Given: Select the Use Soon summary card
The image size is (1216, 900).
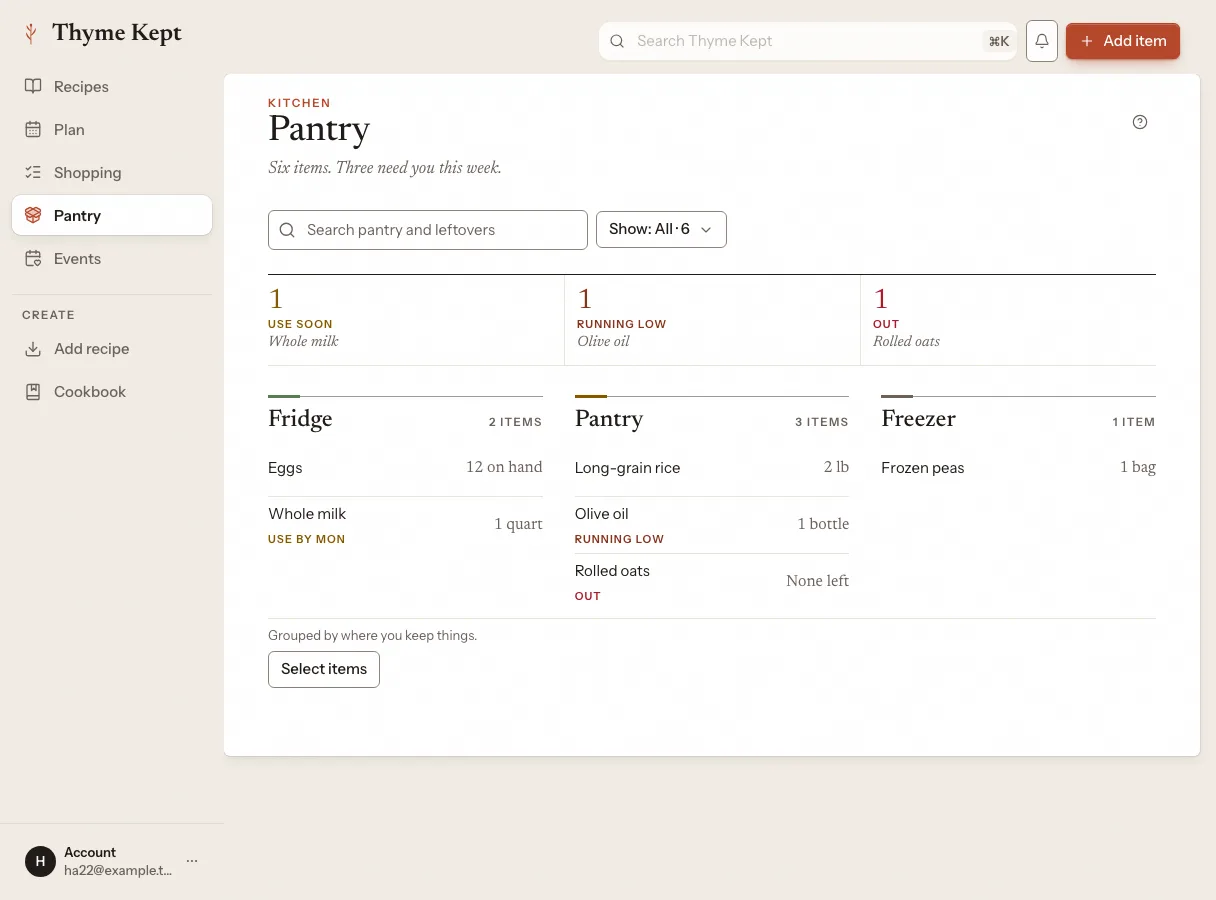Looking at the screenshot, I should (416, 320).
